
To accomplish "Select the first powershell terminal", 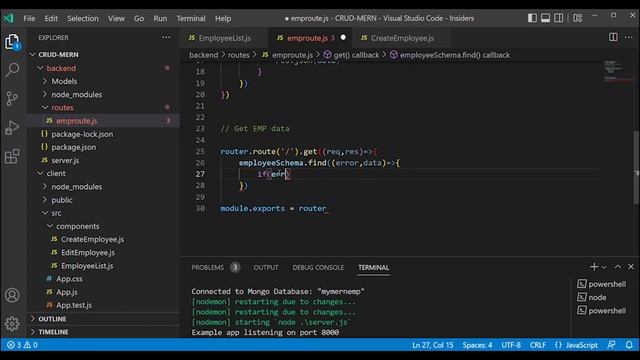I will pos(602,284).
